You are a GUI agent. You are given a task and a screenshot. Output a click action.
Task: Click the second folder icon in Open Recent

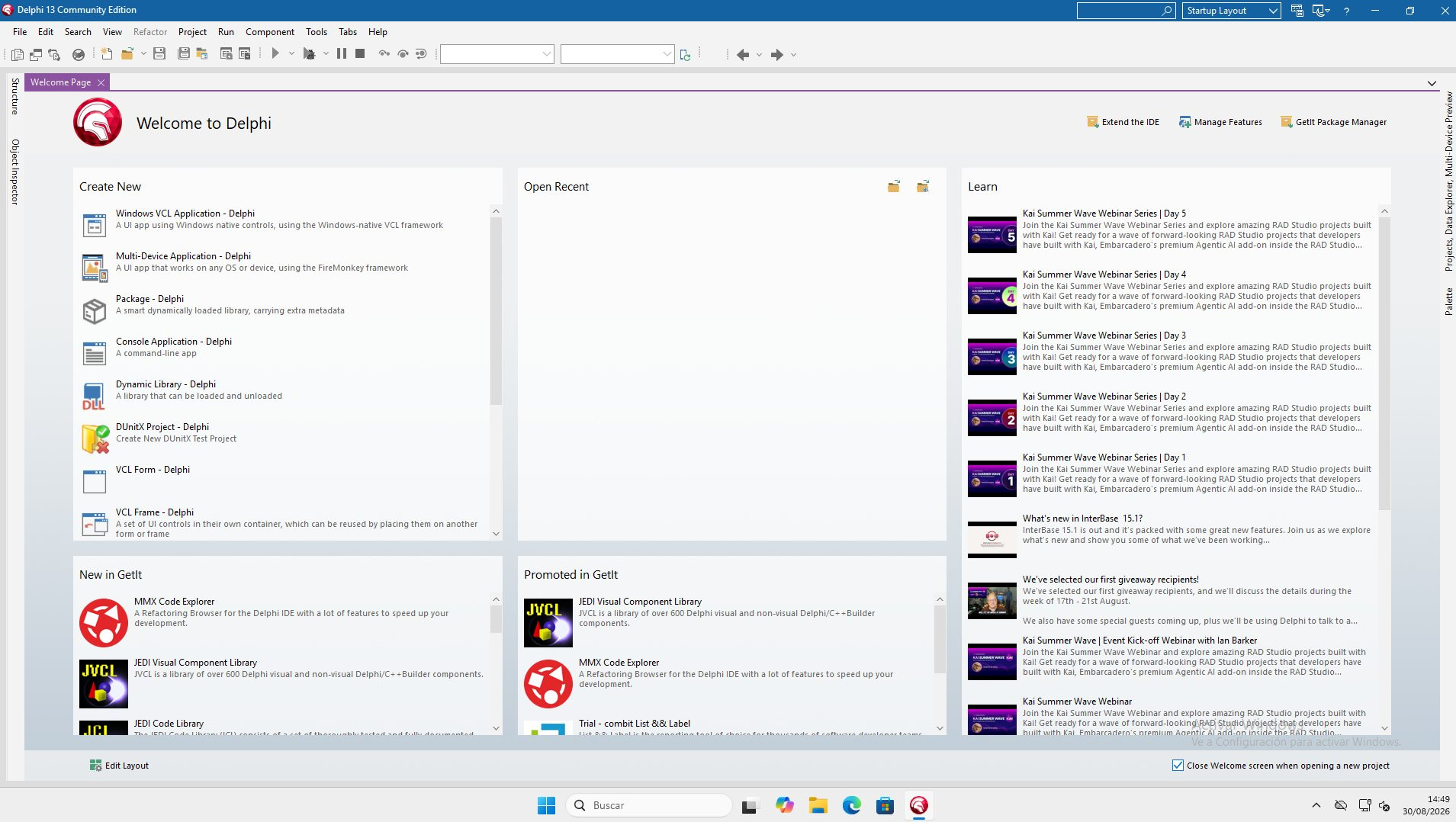(923, 187)
